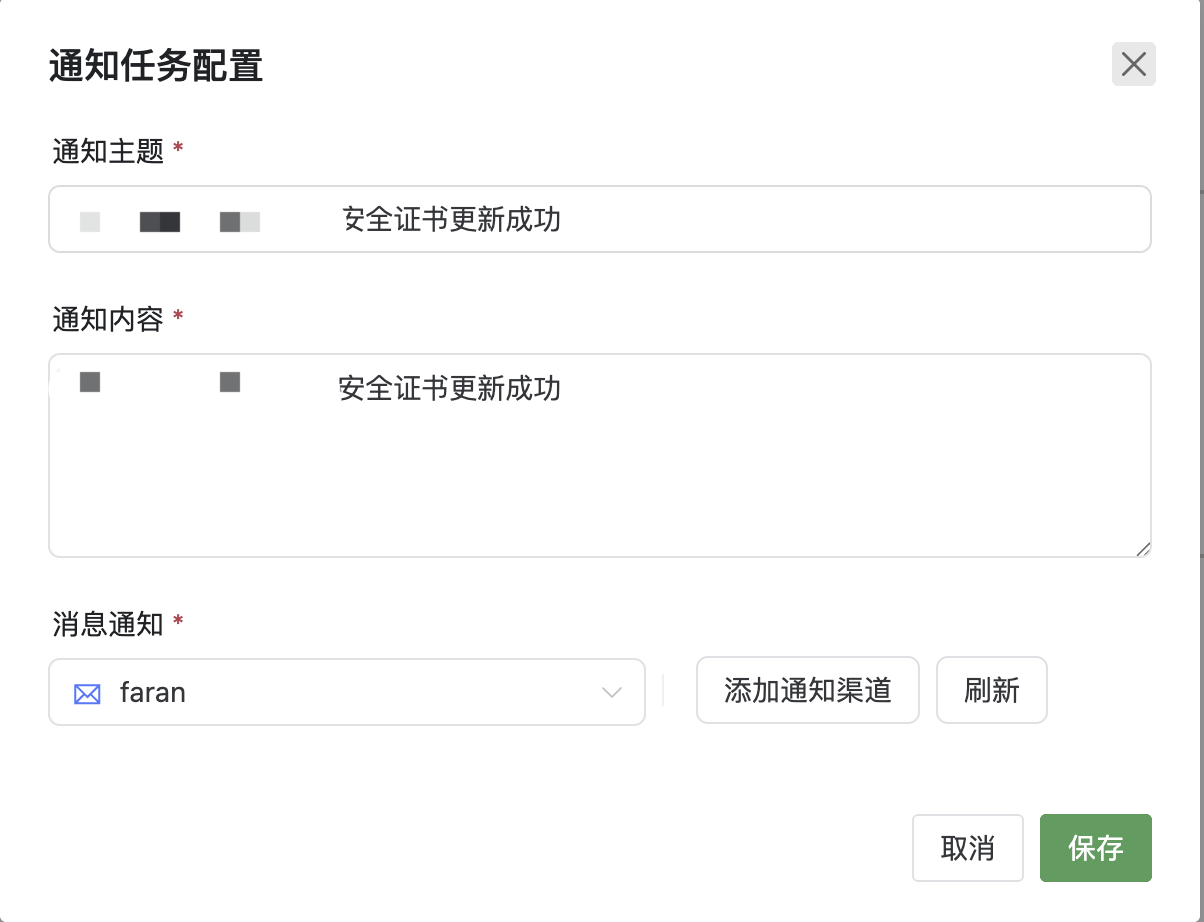Click 取消 to cancel
Image resolution: width=1204 pixels, height=922 pixels.
pos(967,848)
